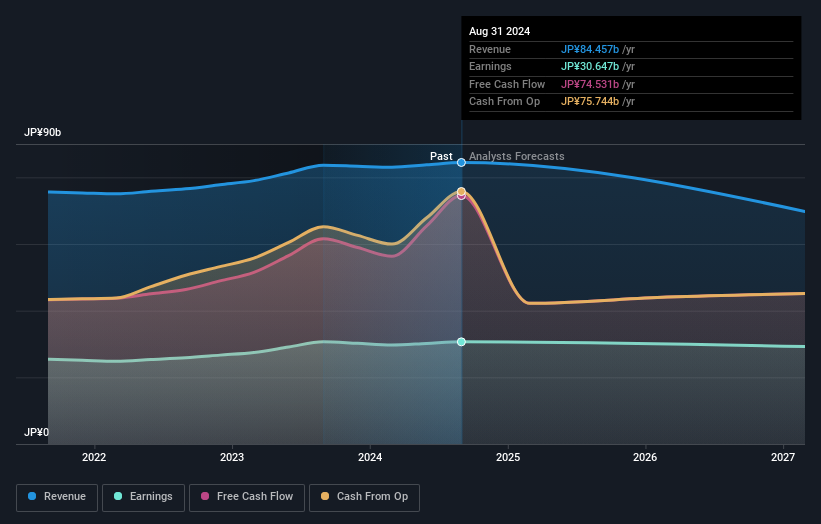Image resolution: width=821 pixels, height=524 pixels.
Task: Select the blue Revenue data point marker
Action: 461,163
